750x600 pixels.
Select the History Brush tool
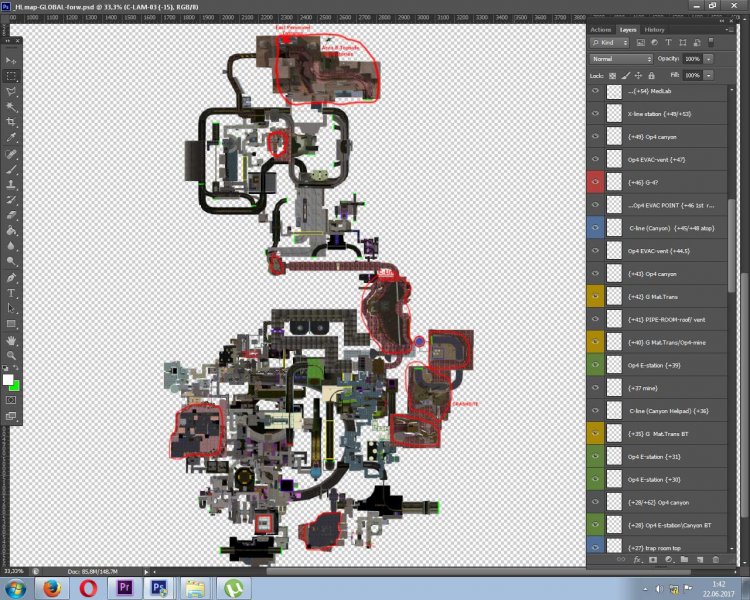click(11, 200)
